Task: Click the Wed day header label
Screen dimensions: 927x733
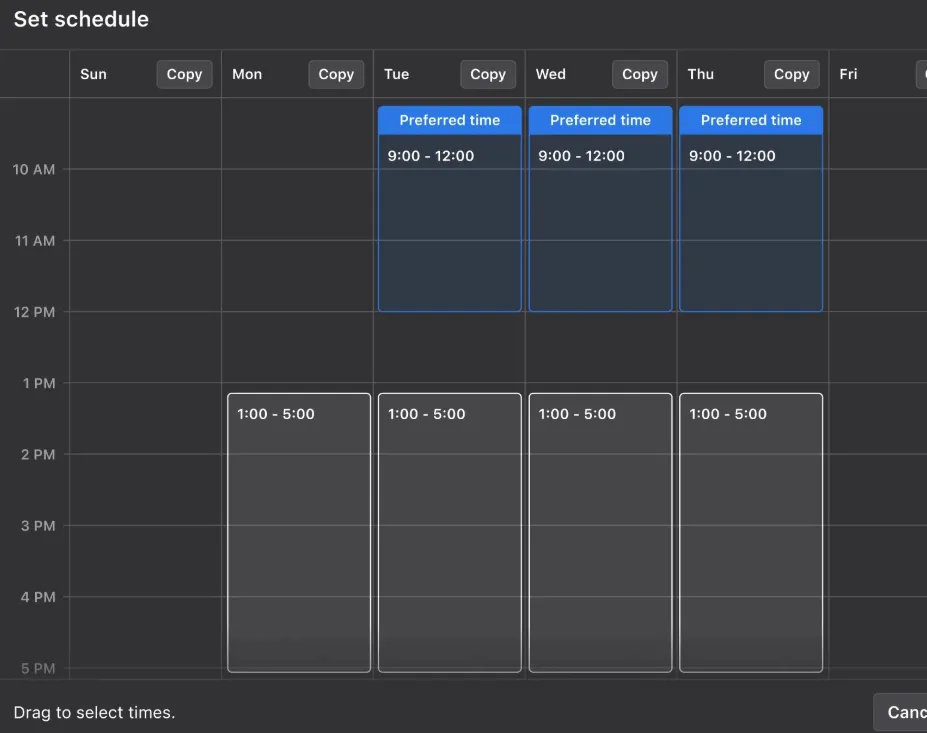Action: pos(551,74)
